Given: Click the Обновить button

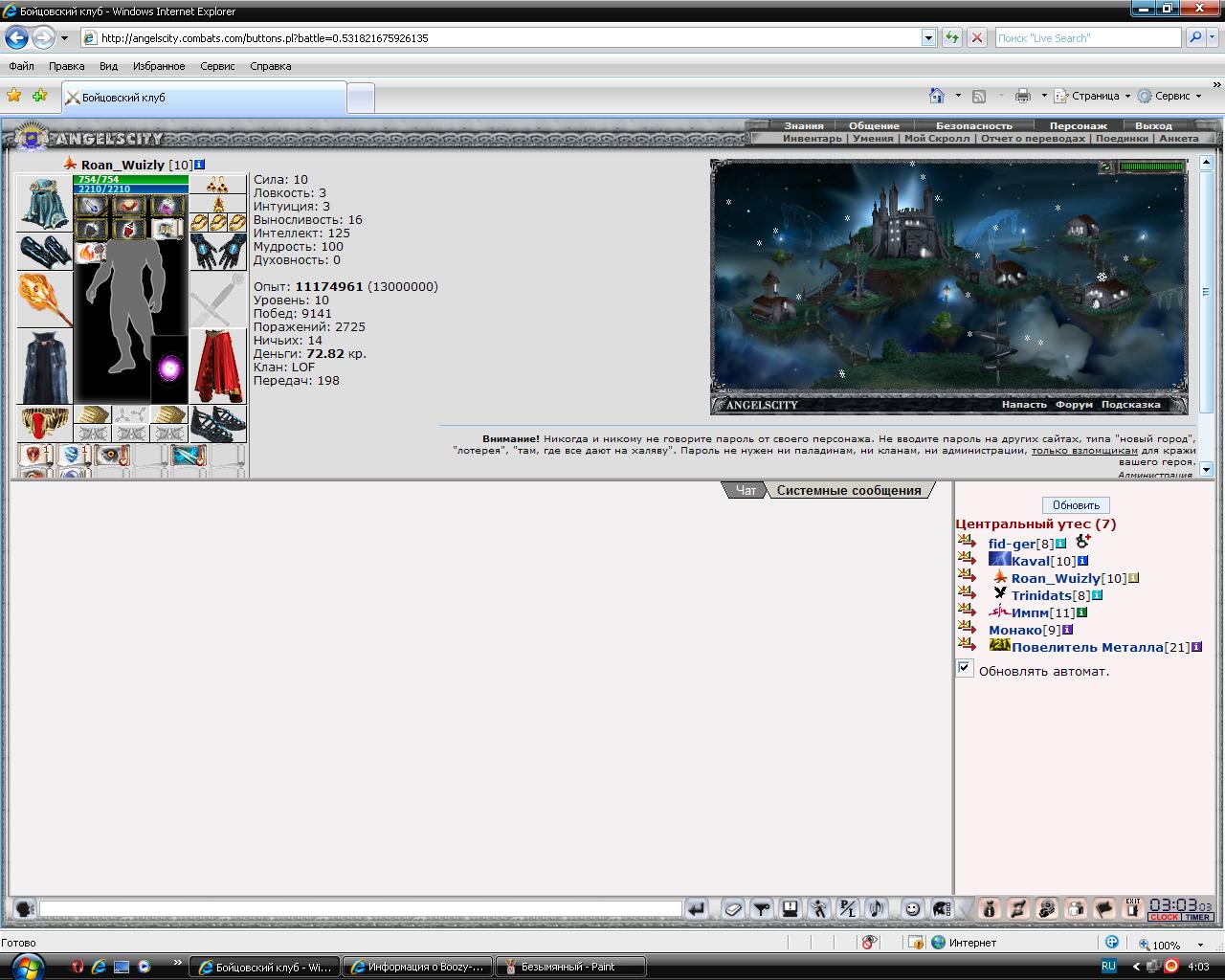Looking at the screenshot, I should [1076, 504].
